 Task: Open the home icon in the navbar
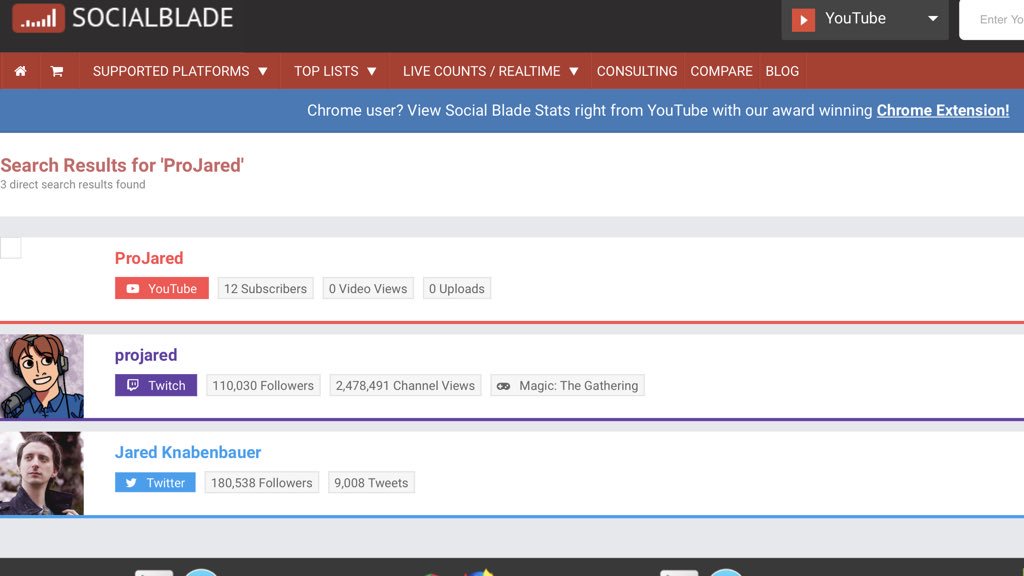[20, 71]
